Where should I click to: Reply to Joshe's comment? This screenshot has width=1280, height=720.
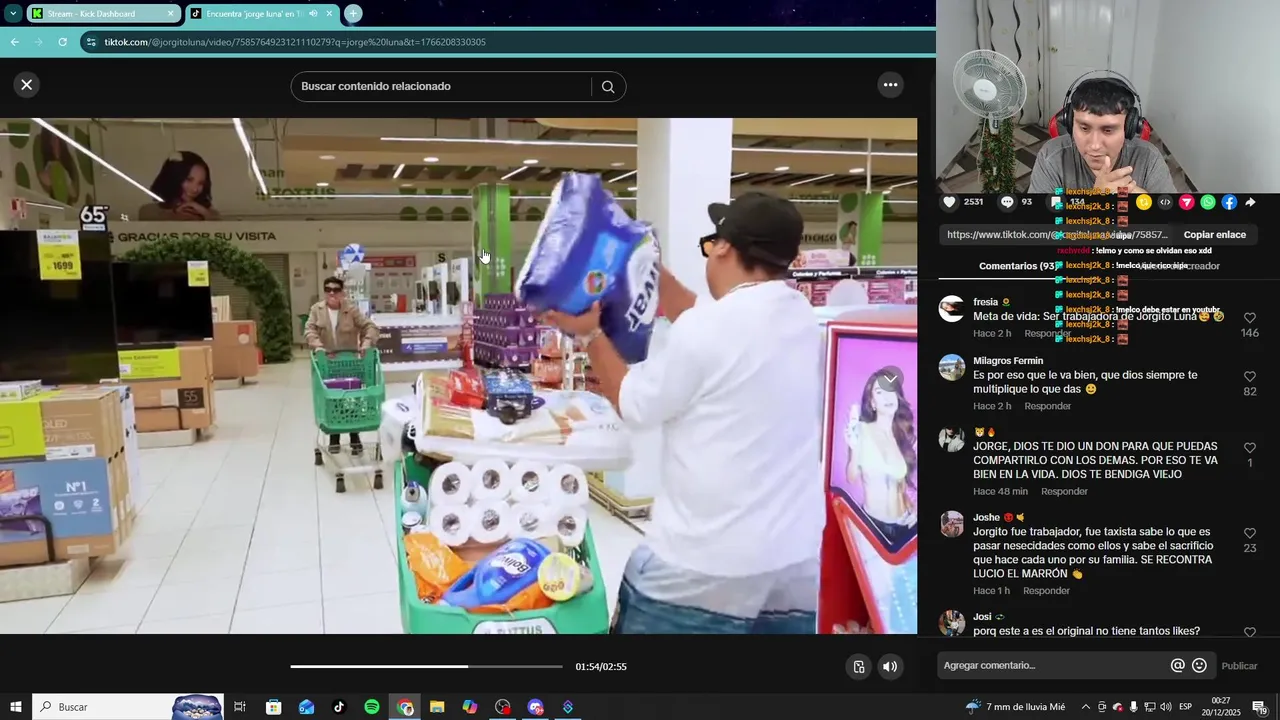tap(1046, 591)
